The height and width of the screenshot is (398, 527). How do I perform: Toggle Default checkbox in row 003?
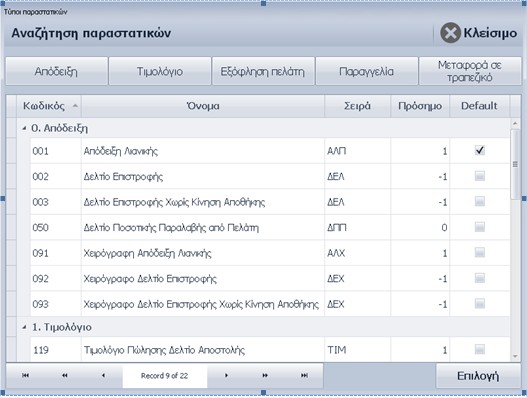pyautogui.click(x=480, y=201)
